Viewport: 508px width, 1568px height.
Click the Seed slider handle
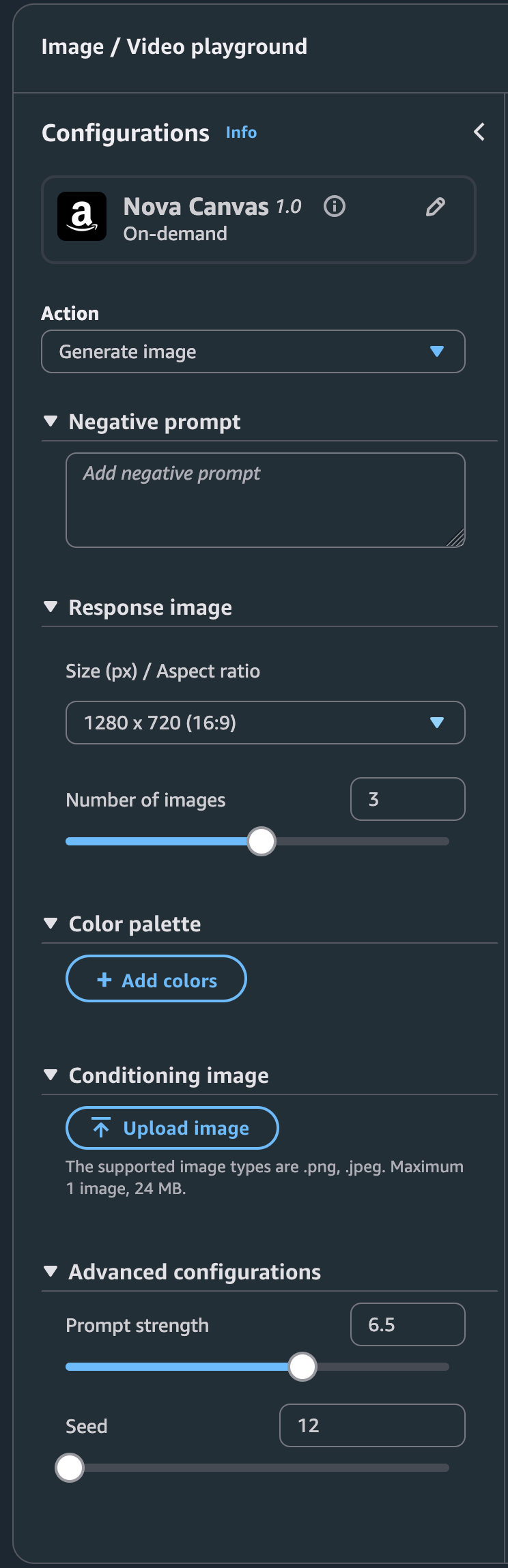click(70, 1467)
